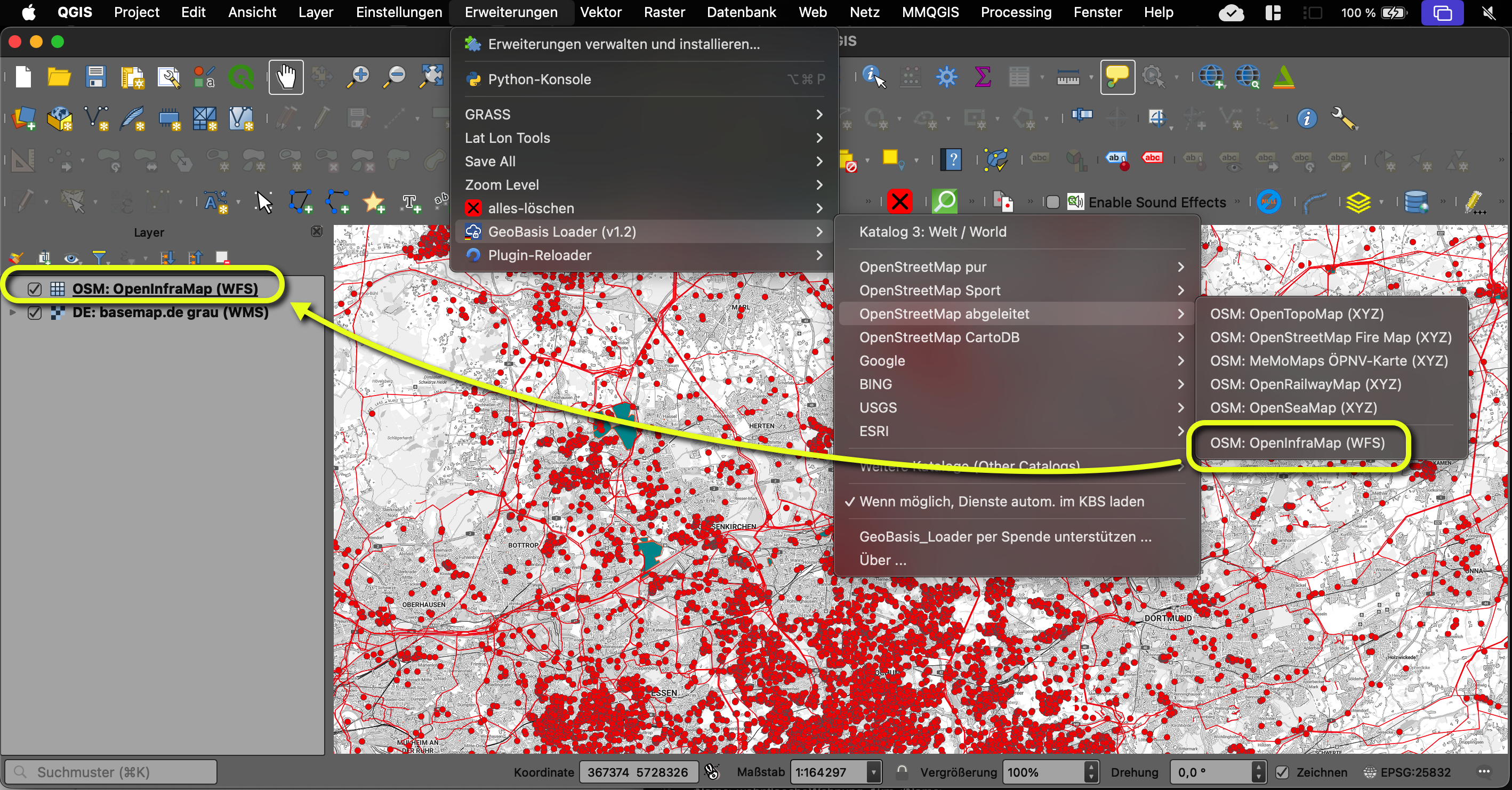Viewport: 1512px width, 790px height.
Task: Open the Maßstab scale dropdown arrow
Action: 873,772
